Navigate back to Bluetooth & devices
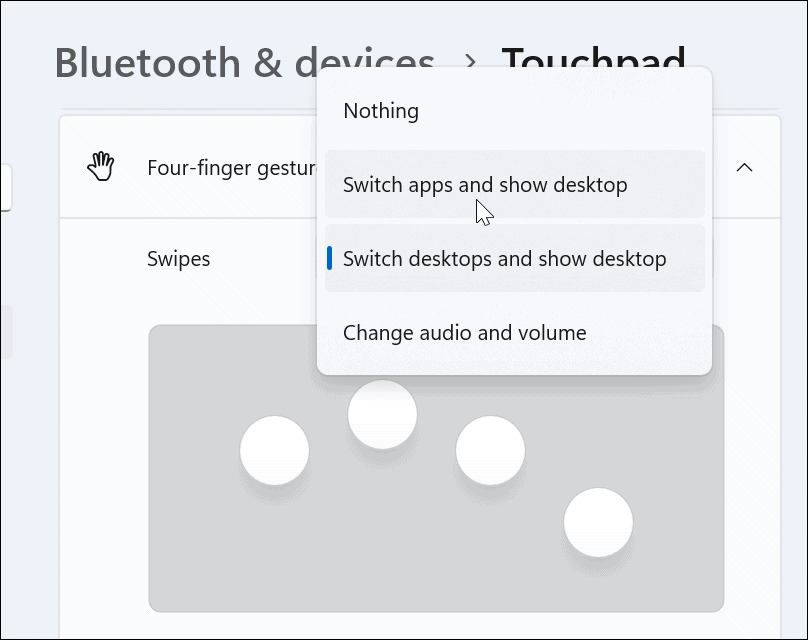 click(244, 62)
